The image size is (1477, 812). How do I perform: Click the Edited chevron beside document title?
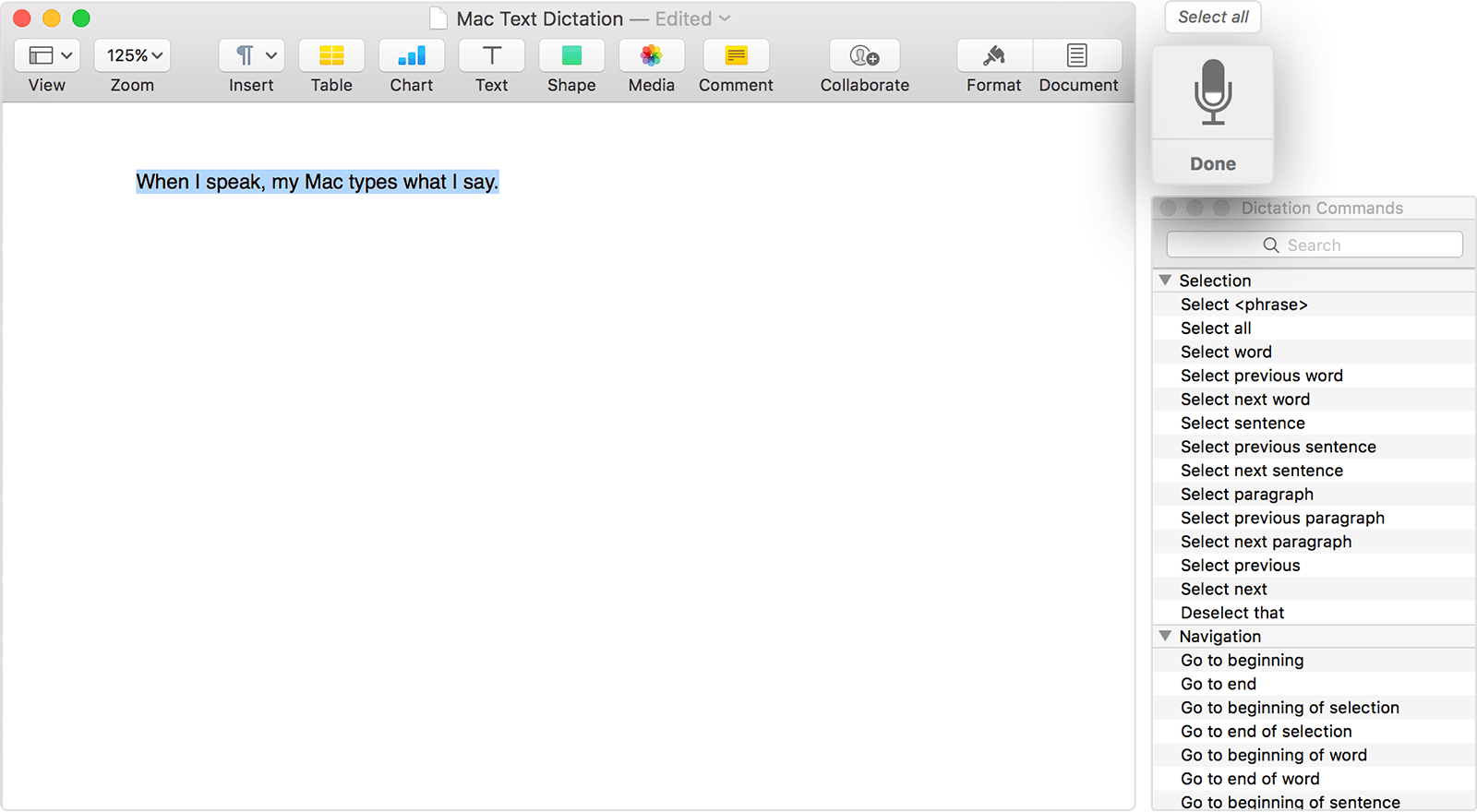(x=725, y=18)
